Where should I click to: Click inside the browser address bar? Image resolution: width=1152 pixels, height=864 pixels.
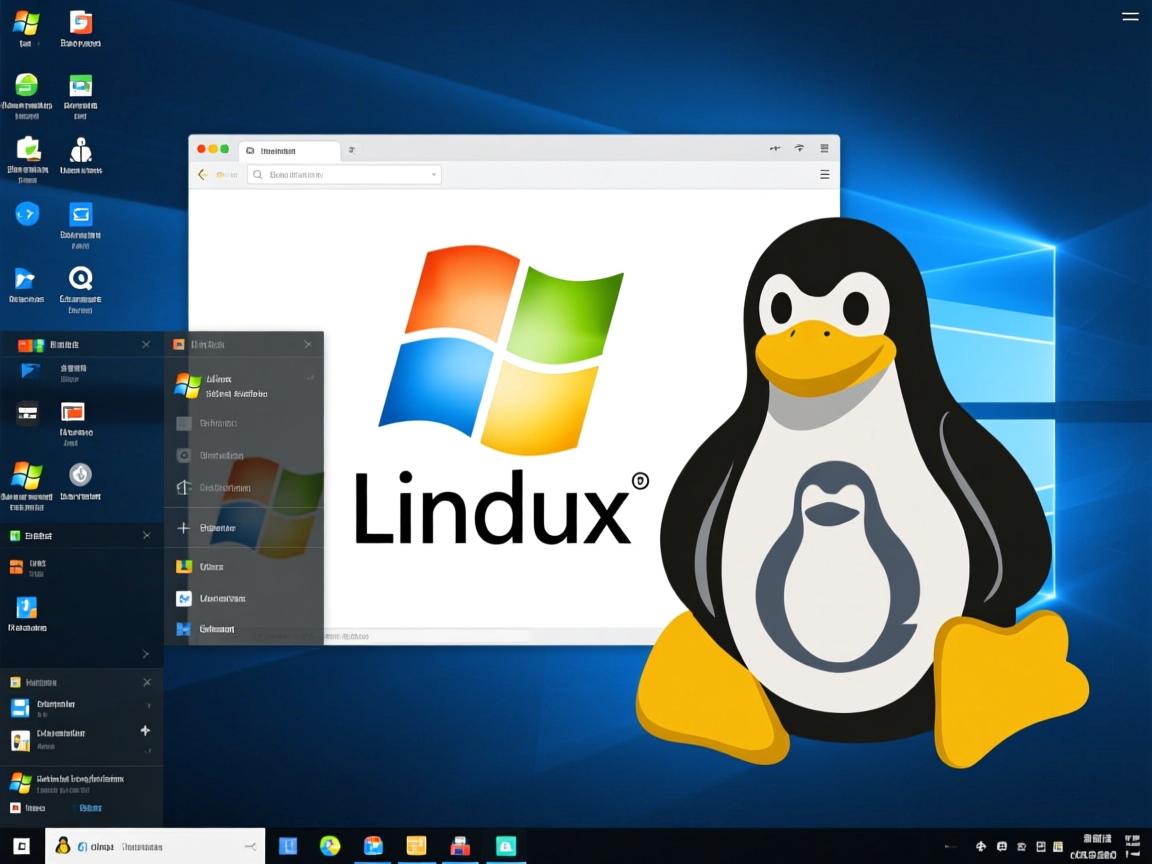pos(340,174)
